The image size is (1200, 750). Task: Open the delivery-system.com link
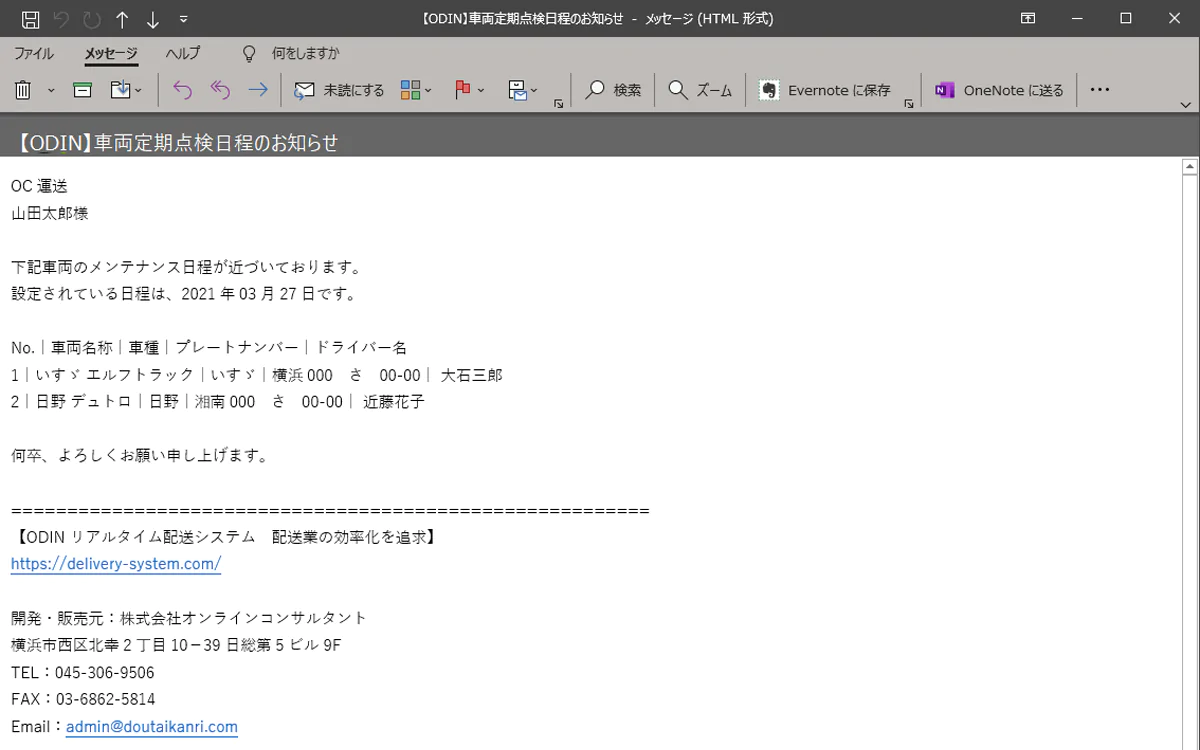click(116, 564)
